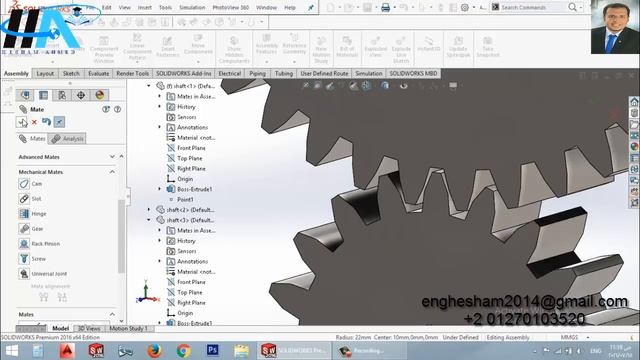Image resolution: width=640 pixels, height=360 pixels.
Task: Switch to the Evaluate ribbon tab
Action: click(99, 73)
